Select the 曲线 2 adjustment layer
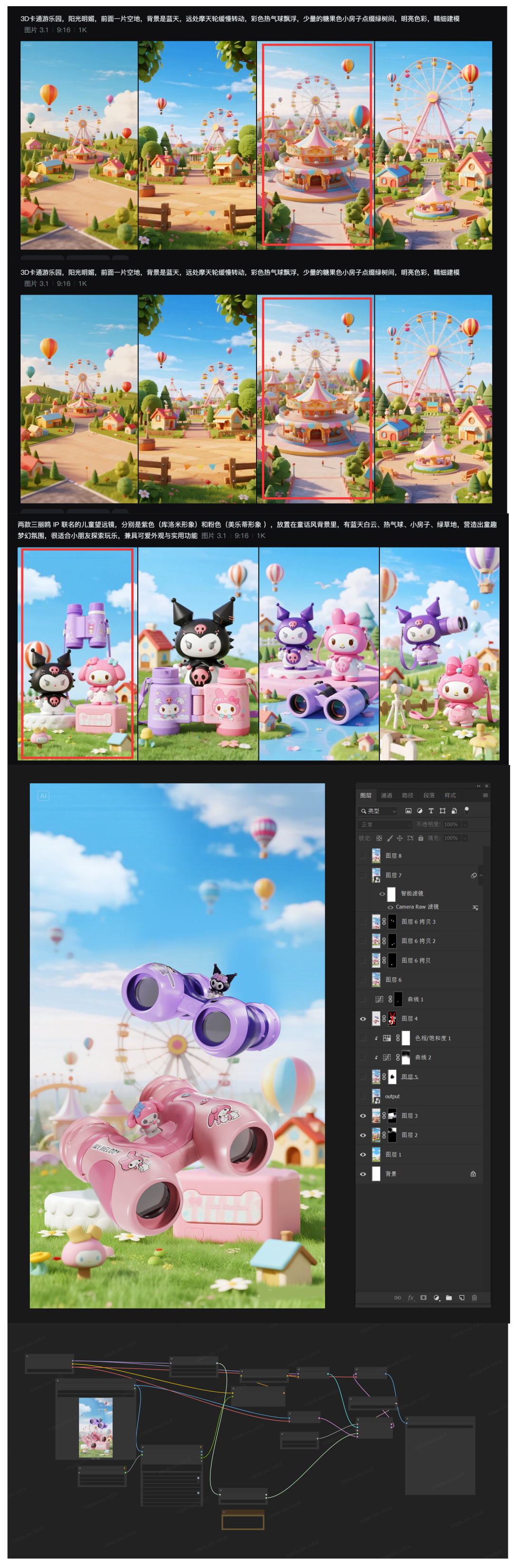 tap(419, 1058)
